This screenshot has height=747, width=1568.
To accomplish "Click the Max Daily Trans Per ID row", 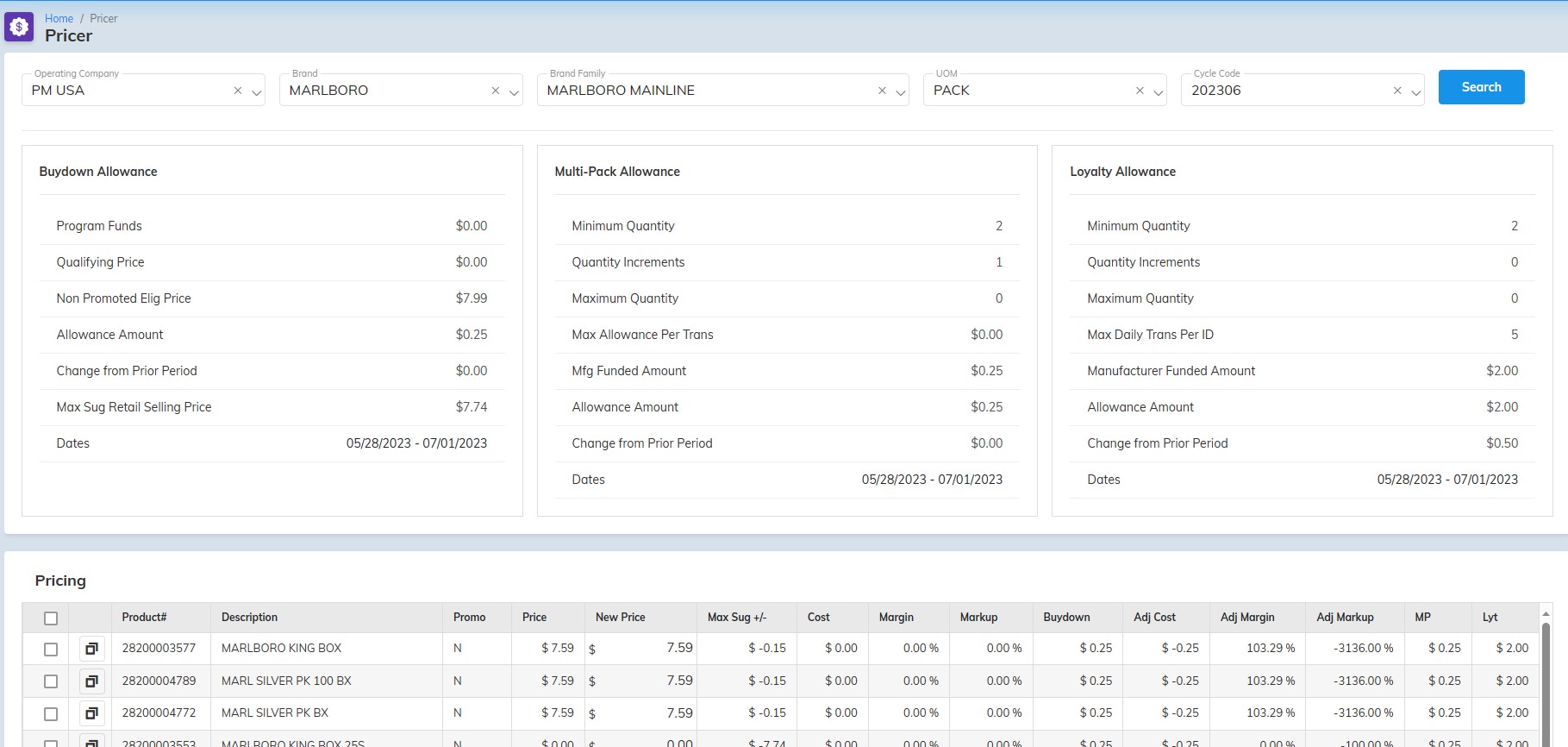I will click(x=1303, y=335).
